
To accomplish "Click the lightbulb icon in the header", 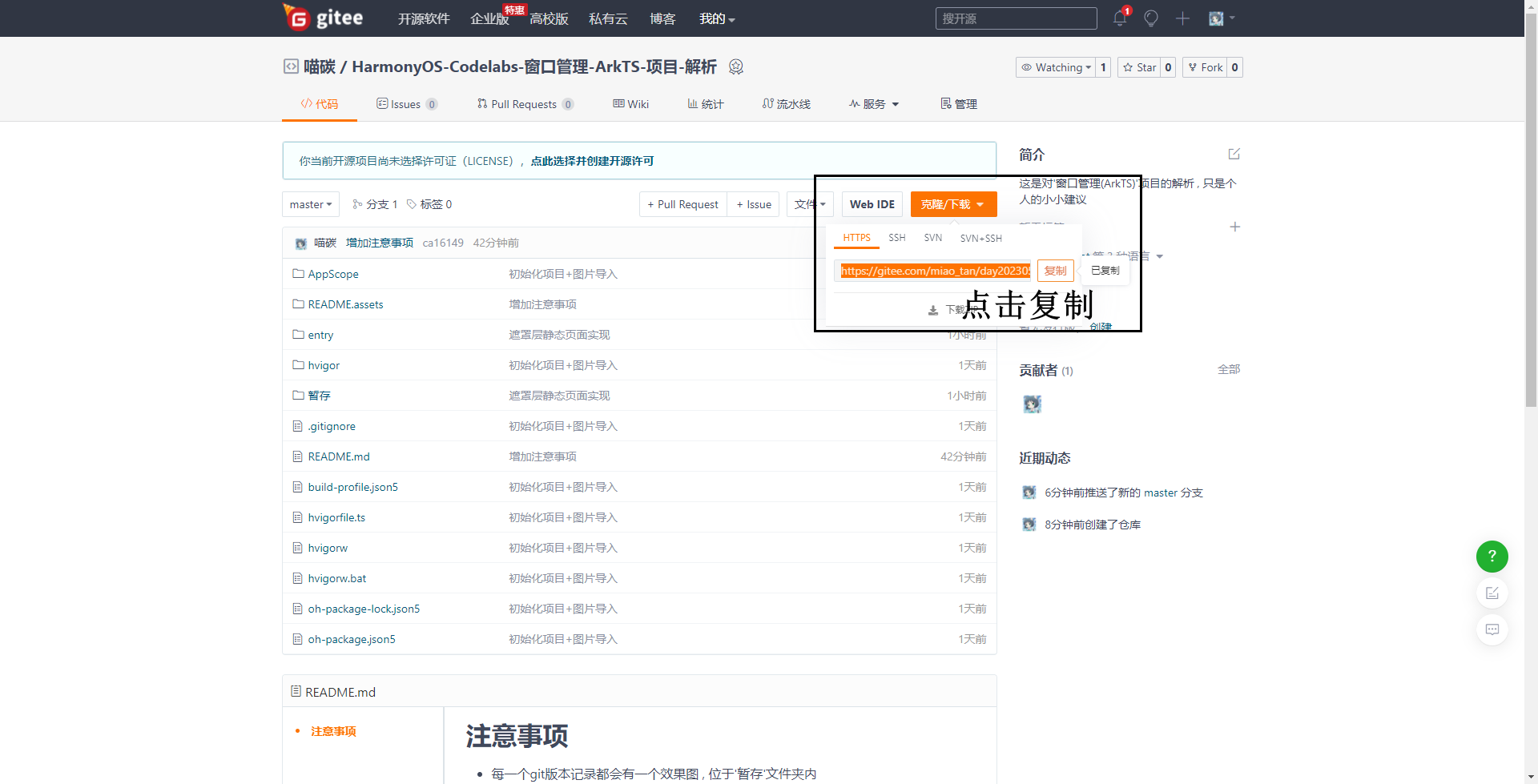I will point(1151,18).
